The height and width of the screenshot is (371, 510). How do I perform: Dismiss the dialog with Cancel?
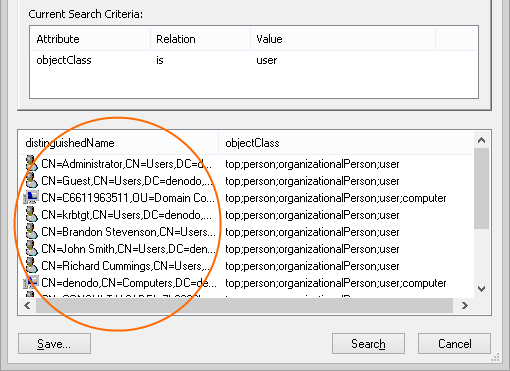pyautogui.click(x=454, y=344)
